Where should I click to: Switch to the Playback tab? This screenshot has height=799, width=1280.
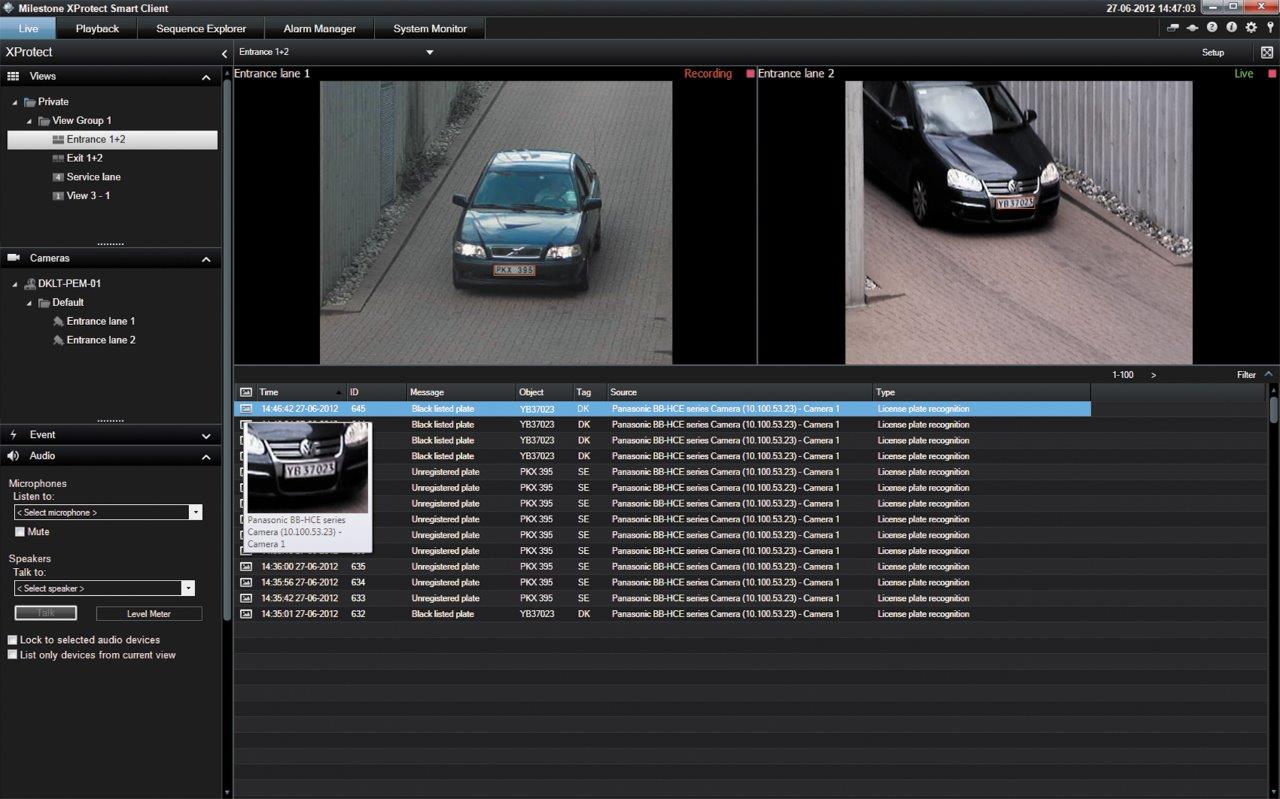coord(97,29)
